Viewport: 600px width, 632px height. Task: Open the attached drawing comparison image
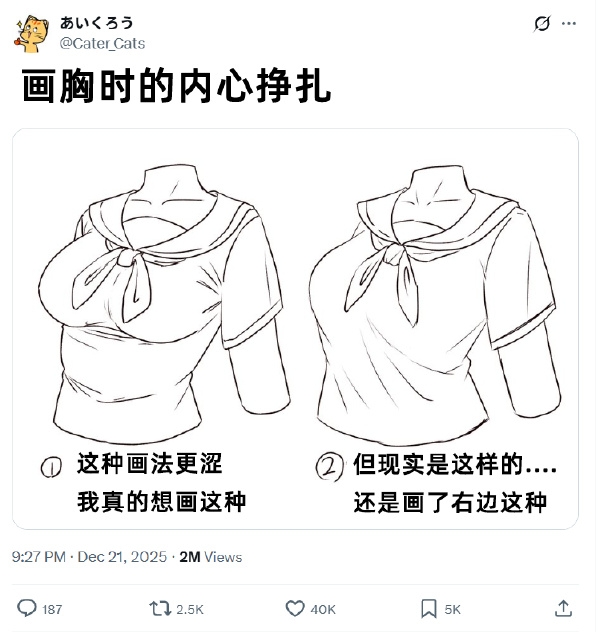pos(295,329)
